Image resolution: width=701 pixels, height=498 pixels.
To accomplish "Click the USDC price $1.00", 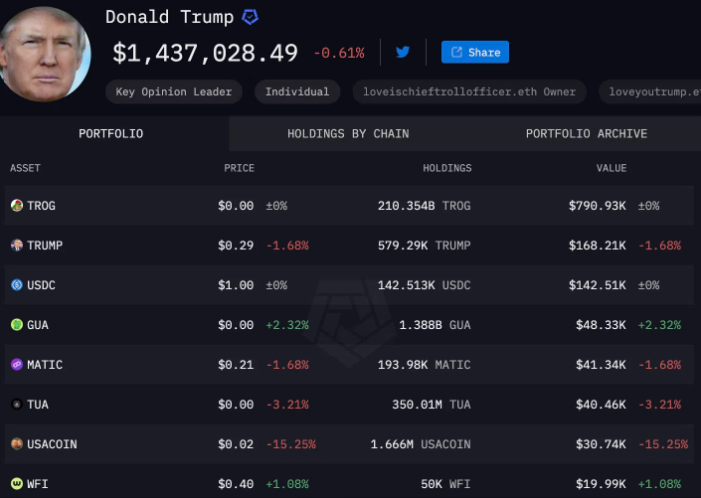I will click(x=236, y=285).
